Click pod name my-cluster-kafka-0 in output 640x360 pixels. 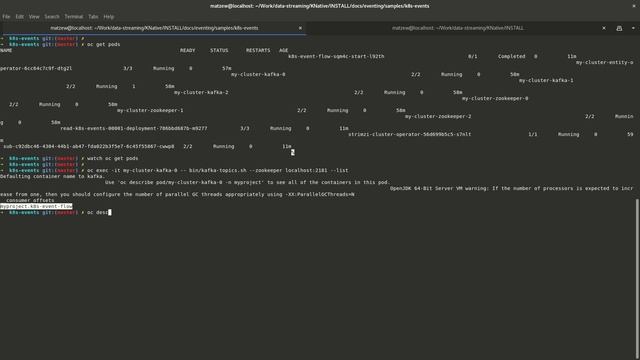coord(258,74)
